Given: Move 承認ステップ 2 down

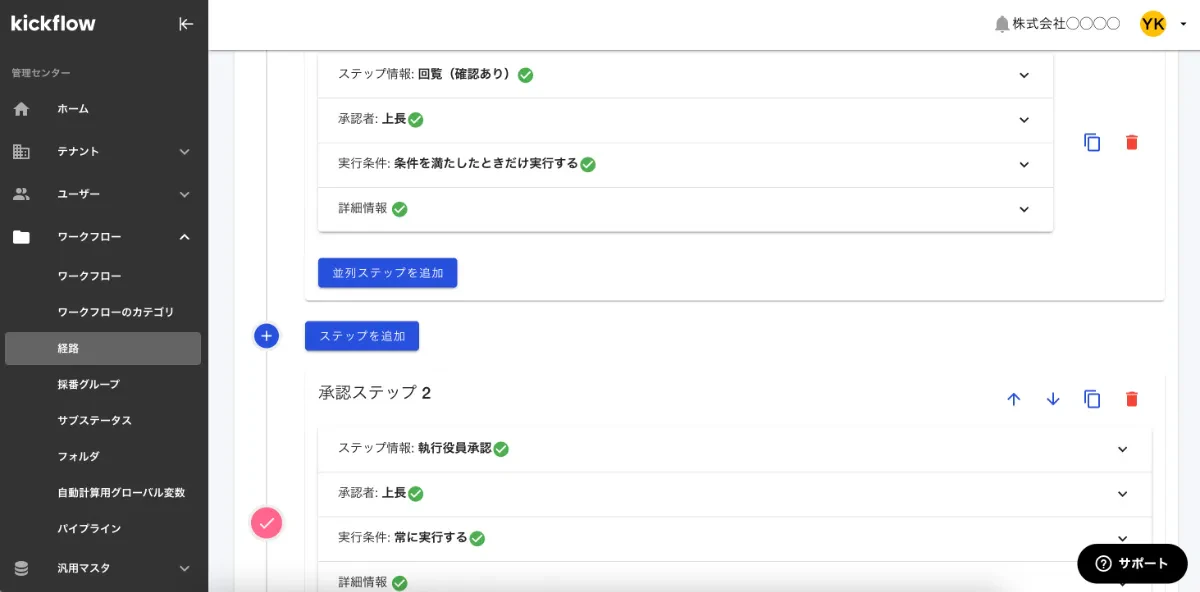Looking at the screenshot, I should click(x=1052, y=399).
